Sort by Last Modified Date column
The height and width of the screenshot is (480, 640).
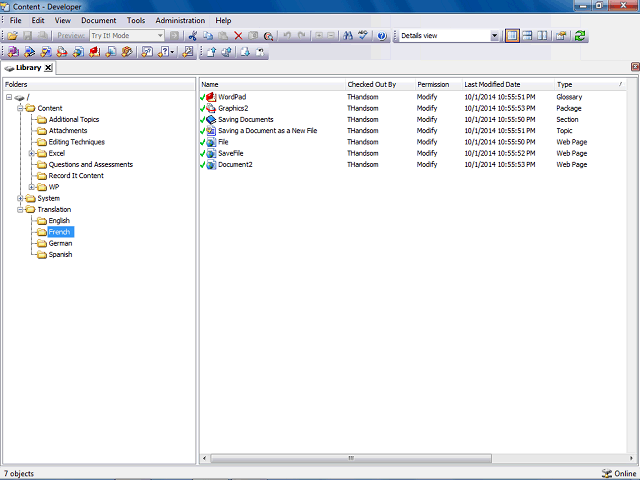509,84
